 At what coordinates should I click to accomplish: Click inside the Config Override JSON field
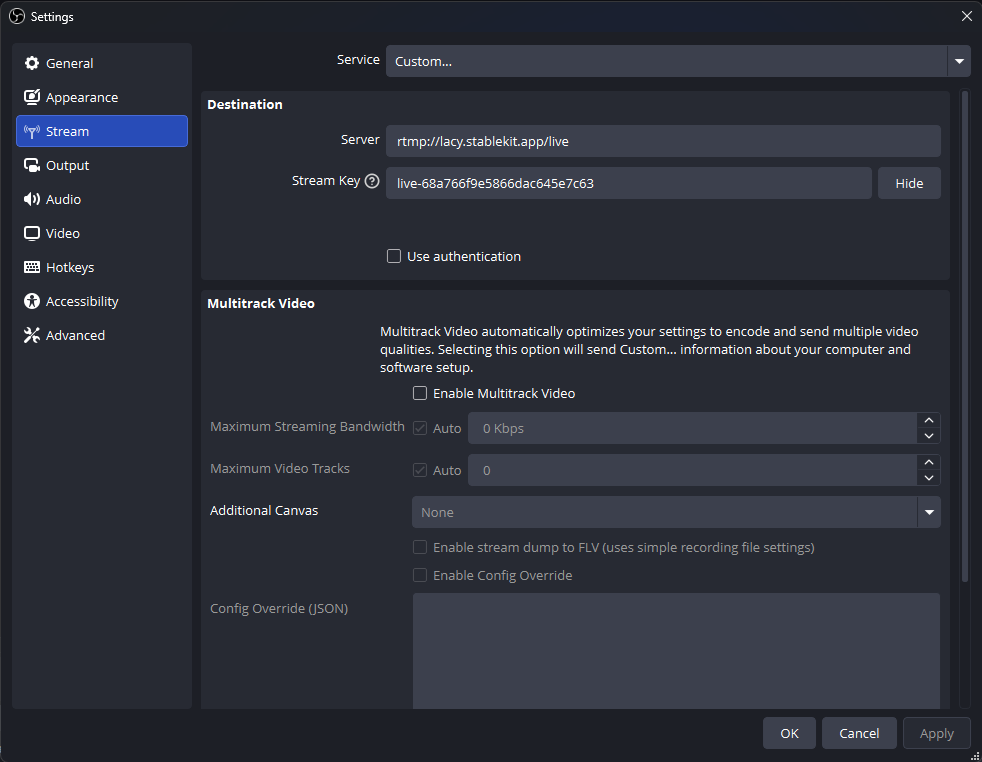coord(676,650)
